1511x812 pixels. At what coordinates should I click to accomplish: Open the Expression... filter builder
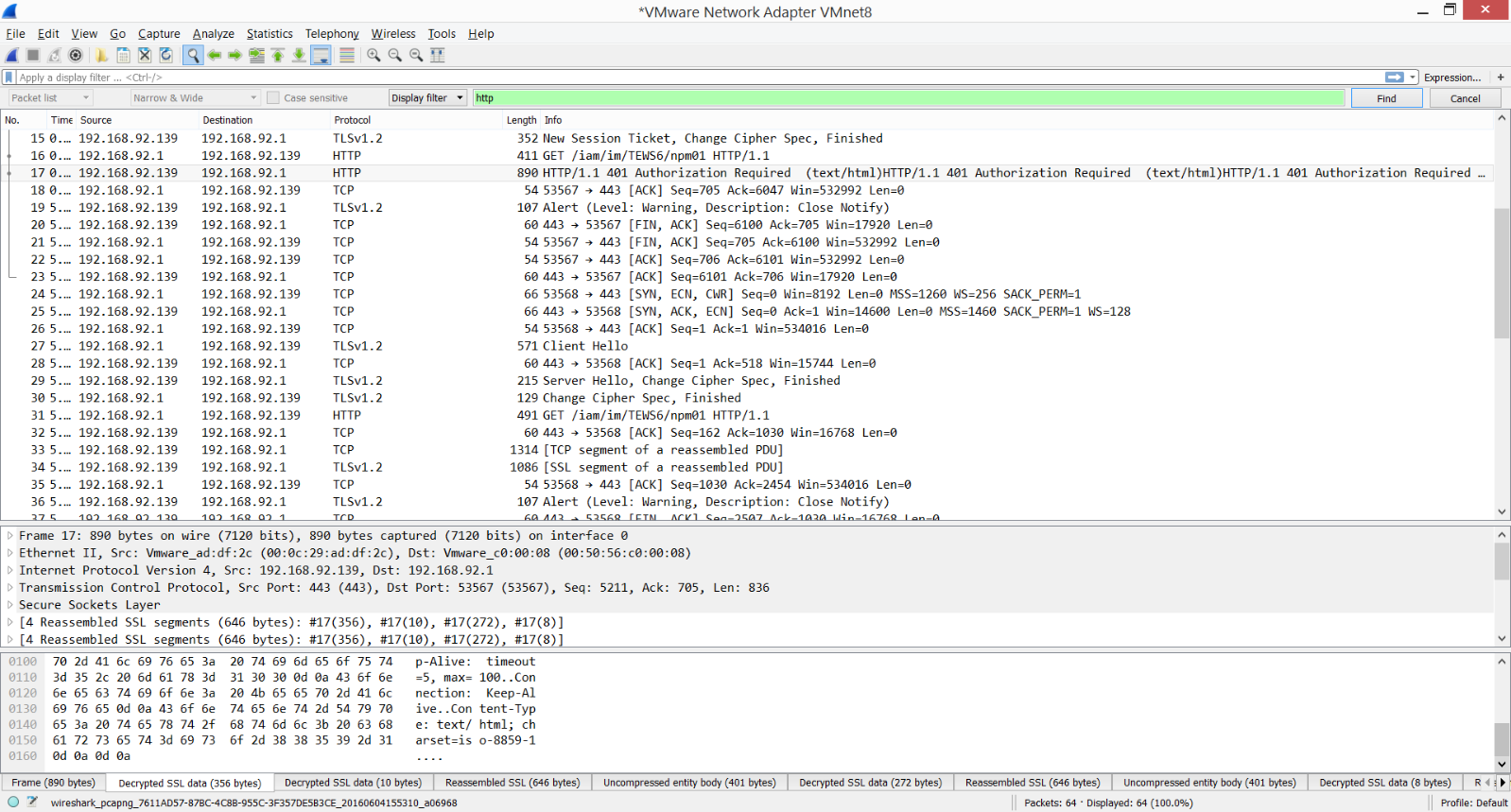1452,78
